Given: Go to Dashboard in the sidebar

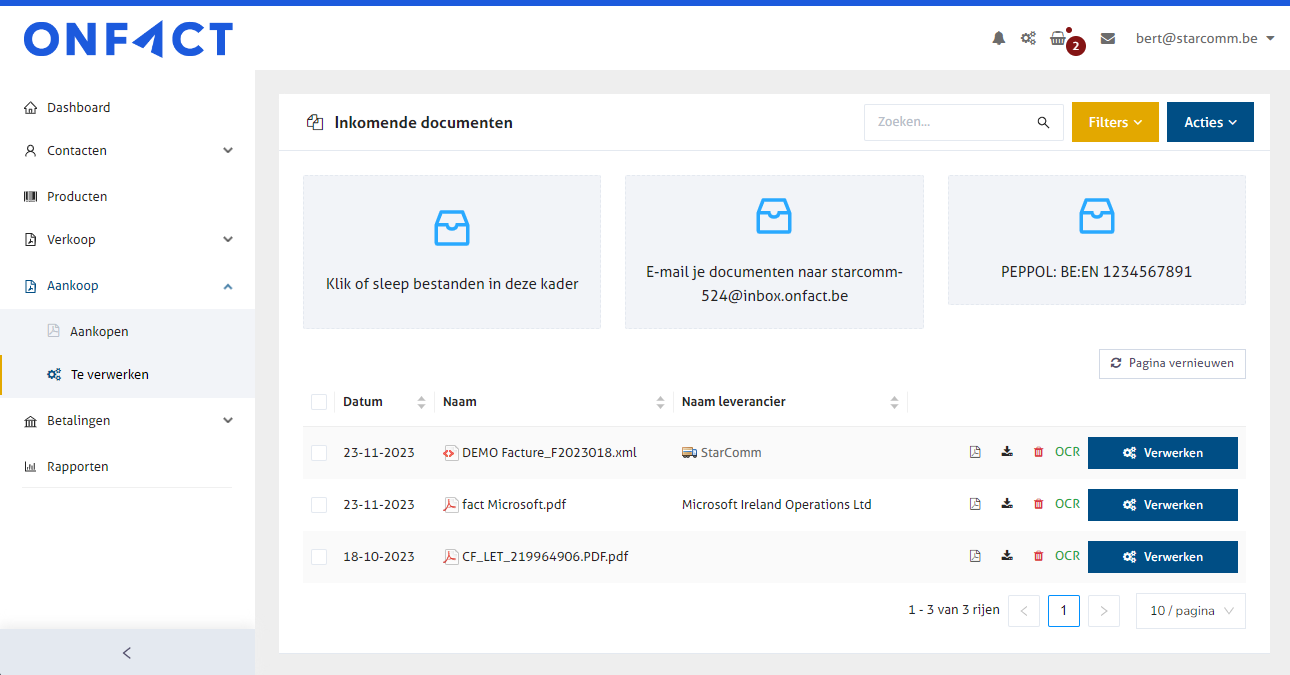Looking at the screenshot, I should (78, 107).
